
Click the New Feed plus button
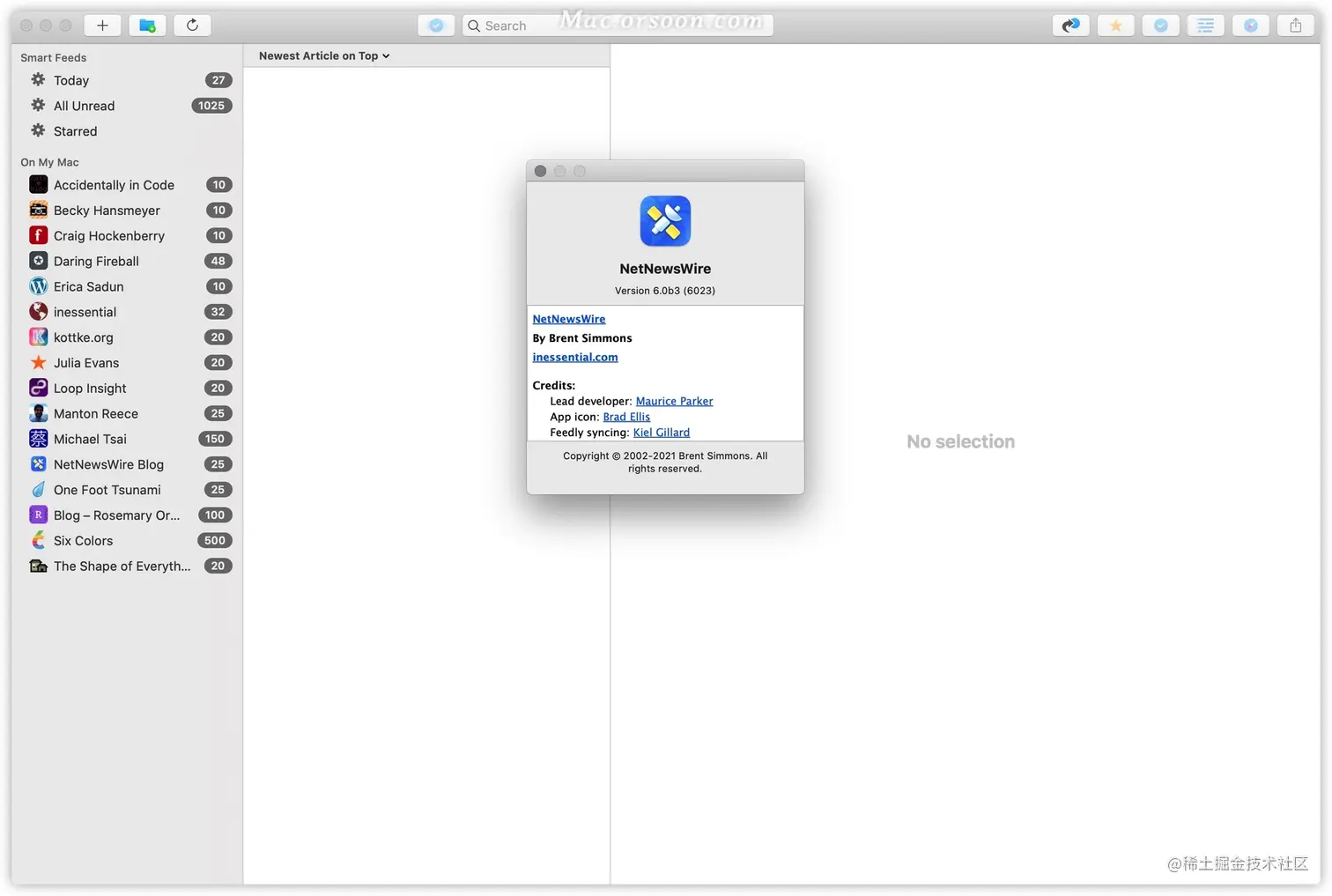(x=102, y=26)
